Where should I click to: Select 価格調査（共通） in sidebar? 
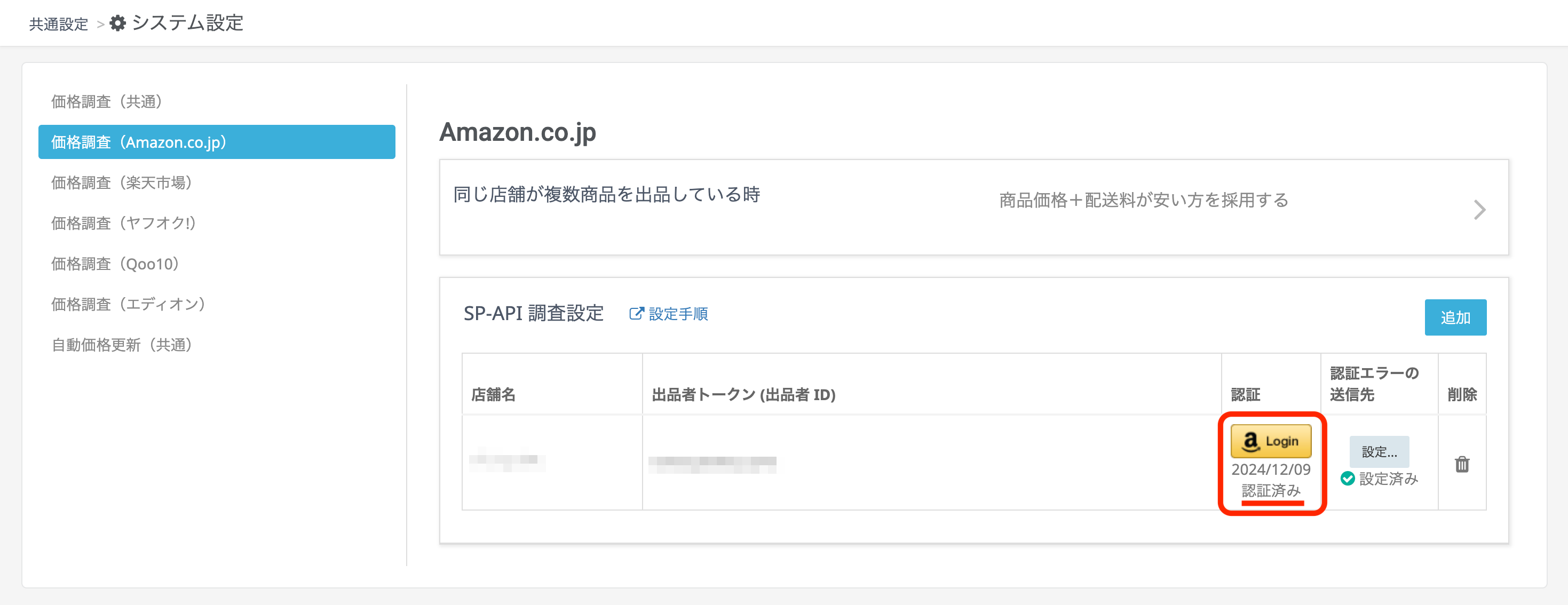coord(107,102)
